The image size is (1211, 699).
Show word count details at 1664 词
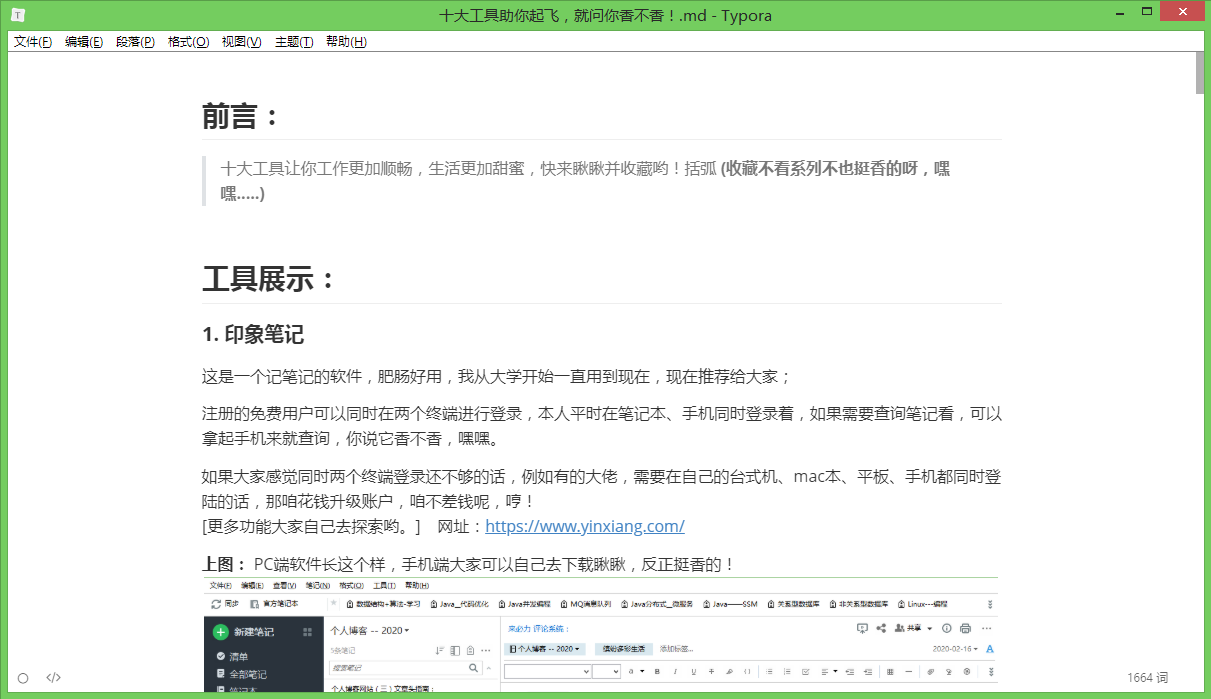[x=1147, y=678]
